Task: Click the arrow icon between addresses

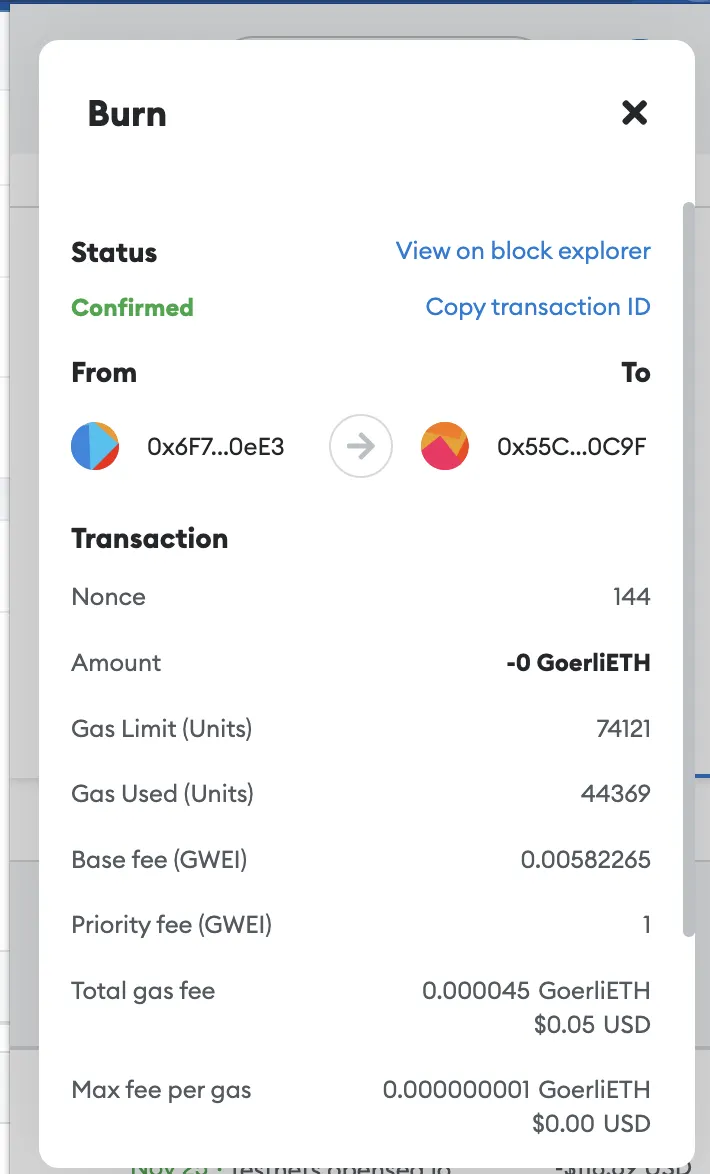Action: tap(360, 446)
